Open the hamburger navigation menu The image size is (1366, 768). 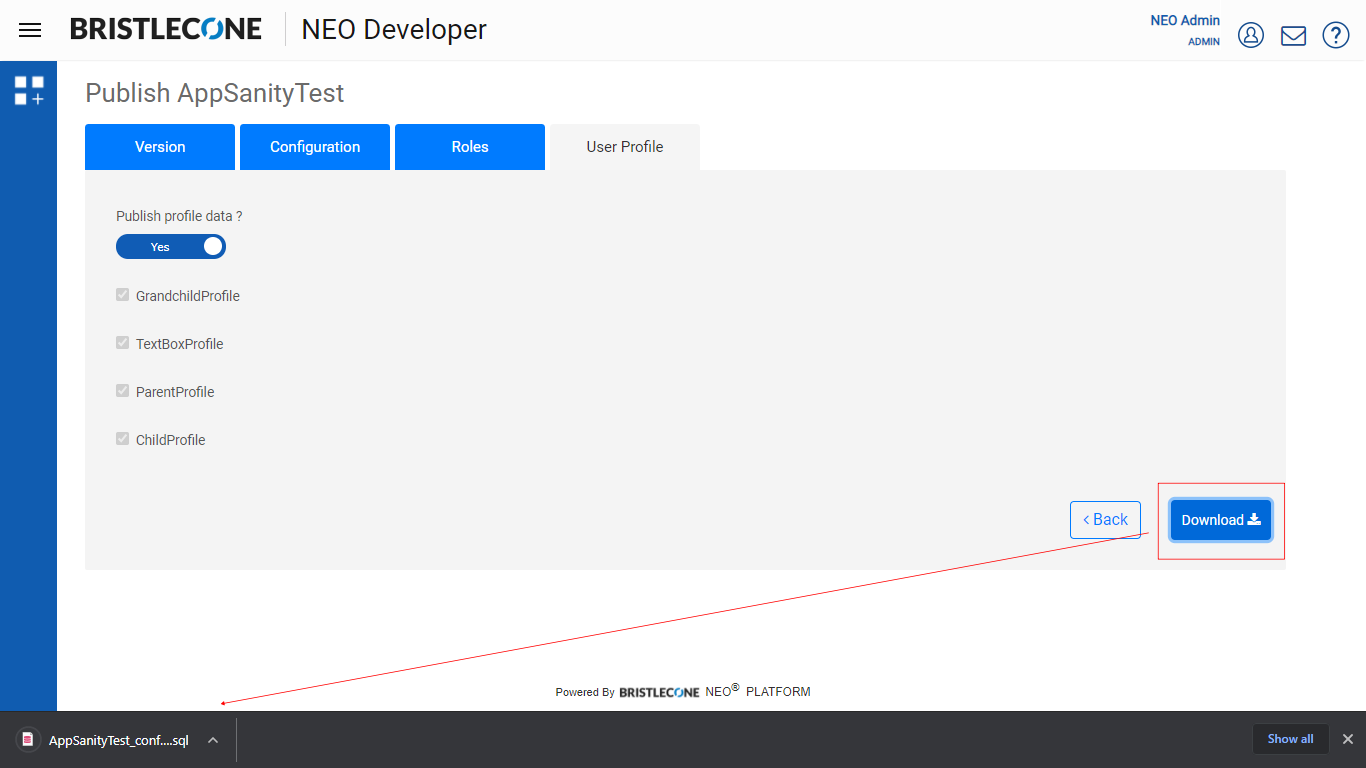click(x=30, y=30)
